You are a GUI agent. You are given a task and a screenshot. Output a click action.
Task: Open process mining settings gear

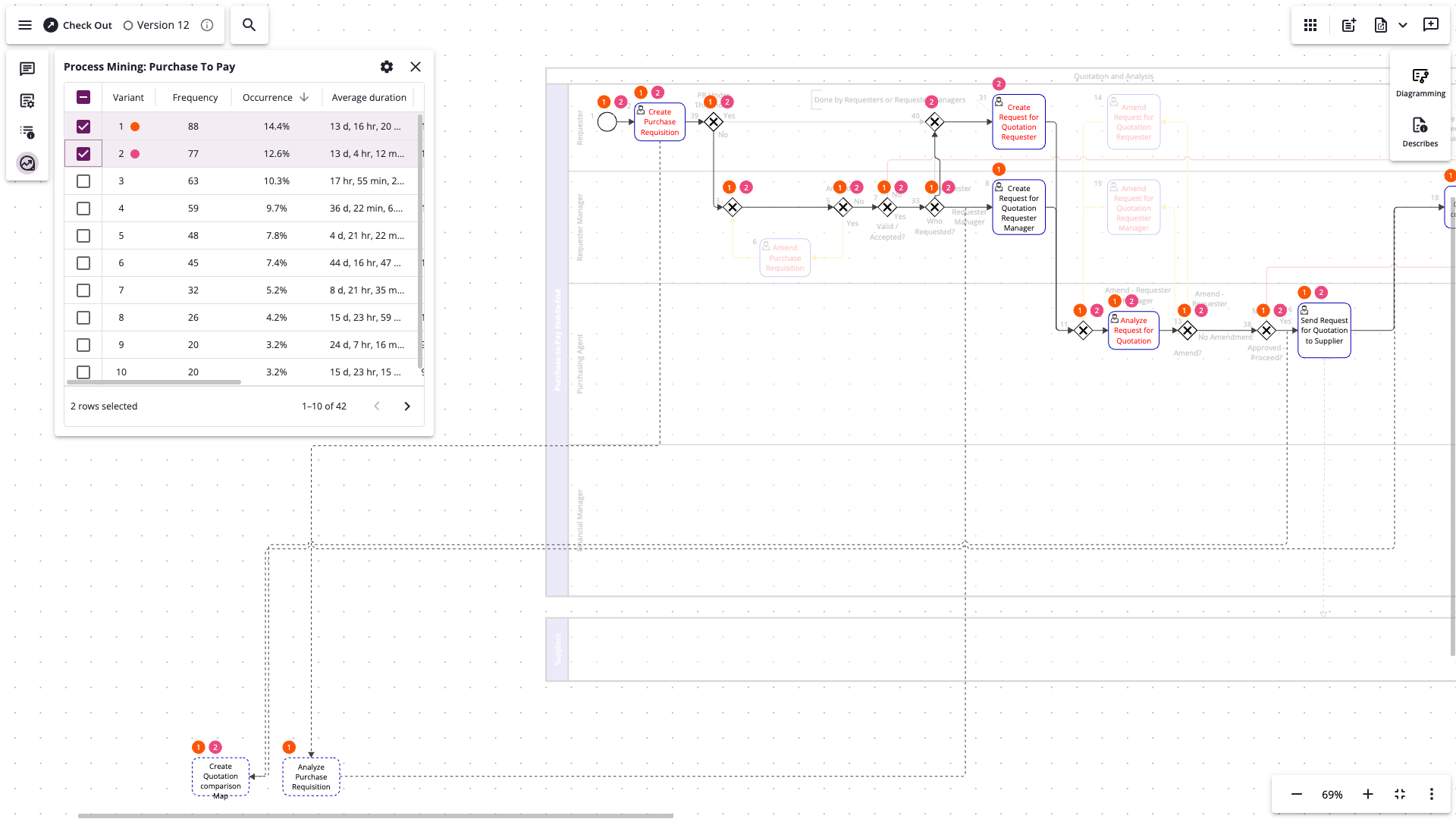tap(387, 67)
